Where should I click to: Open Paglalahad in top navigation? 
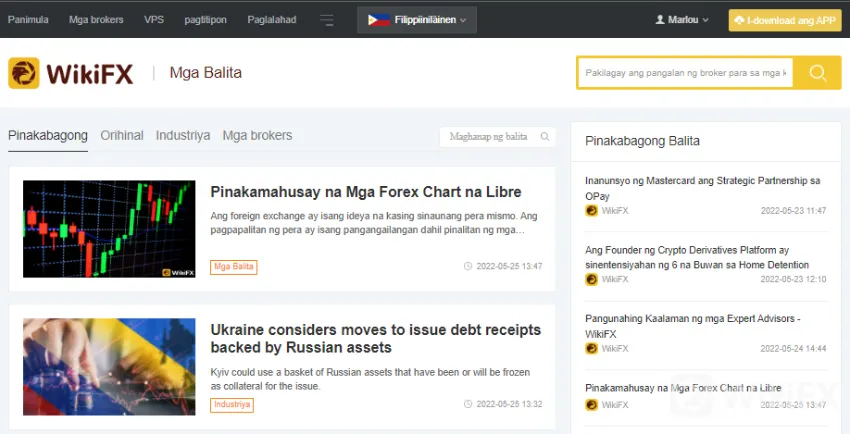click(x=272, y=20)
